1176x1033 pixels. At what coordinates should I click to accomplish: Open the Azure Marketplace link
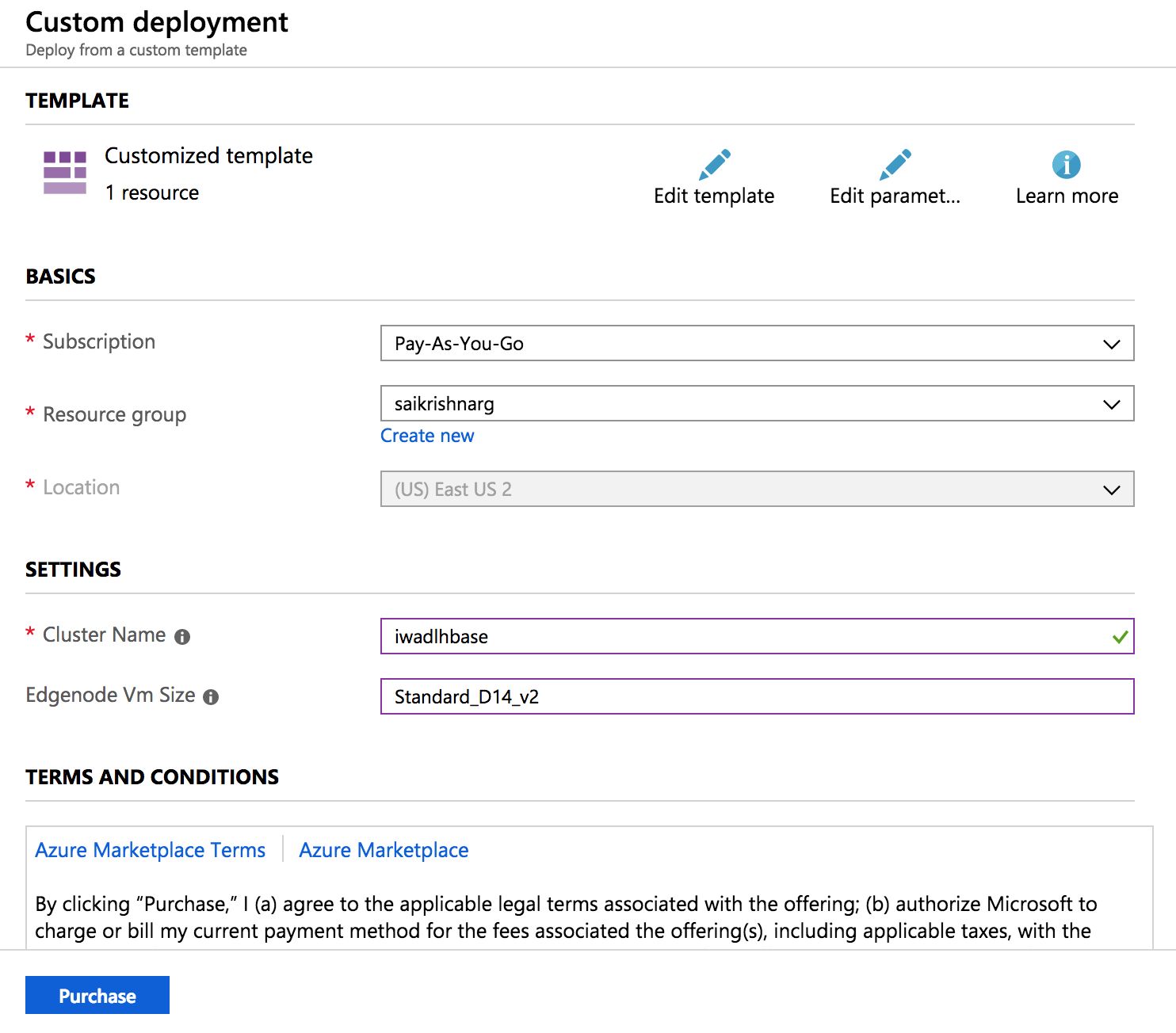click(x=384, y=850)
